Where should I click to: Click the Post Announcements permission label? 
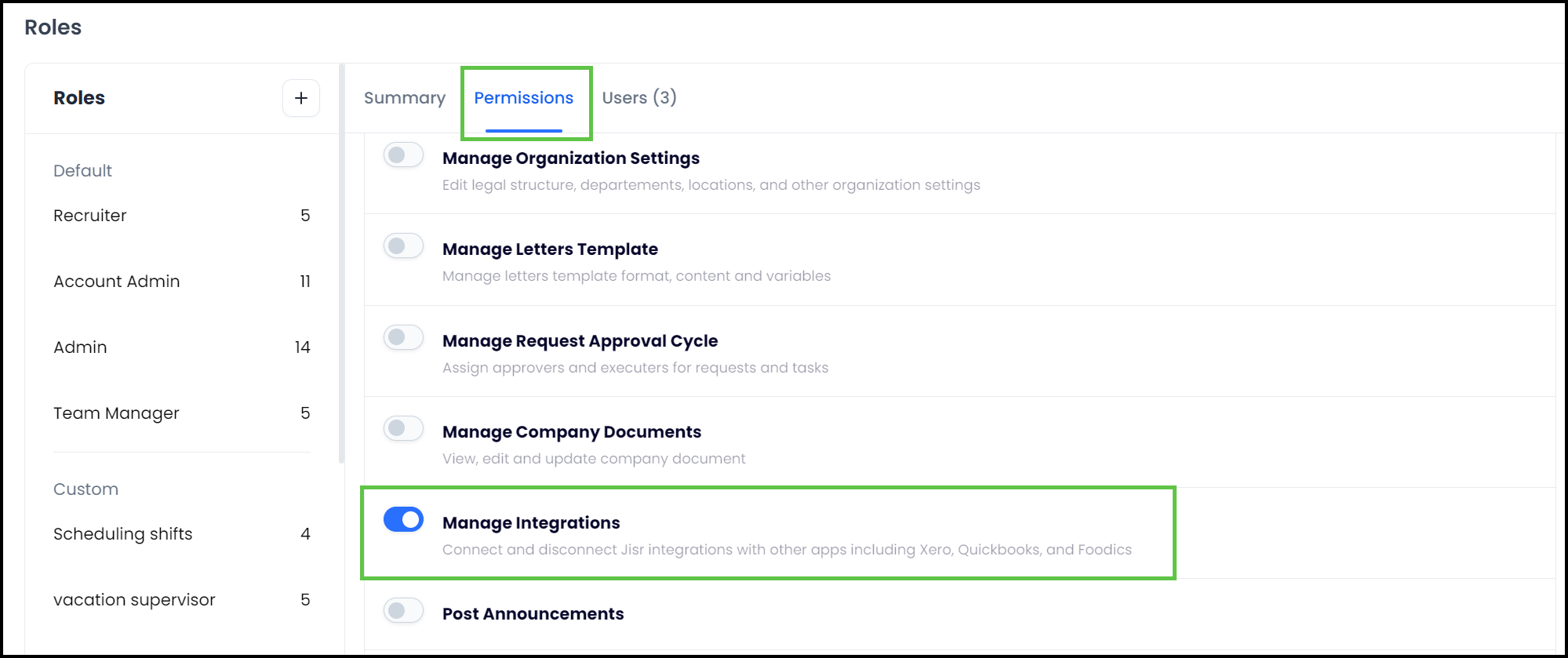533,614
